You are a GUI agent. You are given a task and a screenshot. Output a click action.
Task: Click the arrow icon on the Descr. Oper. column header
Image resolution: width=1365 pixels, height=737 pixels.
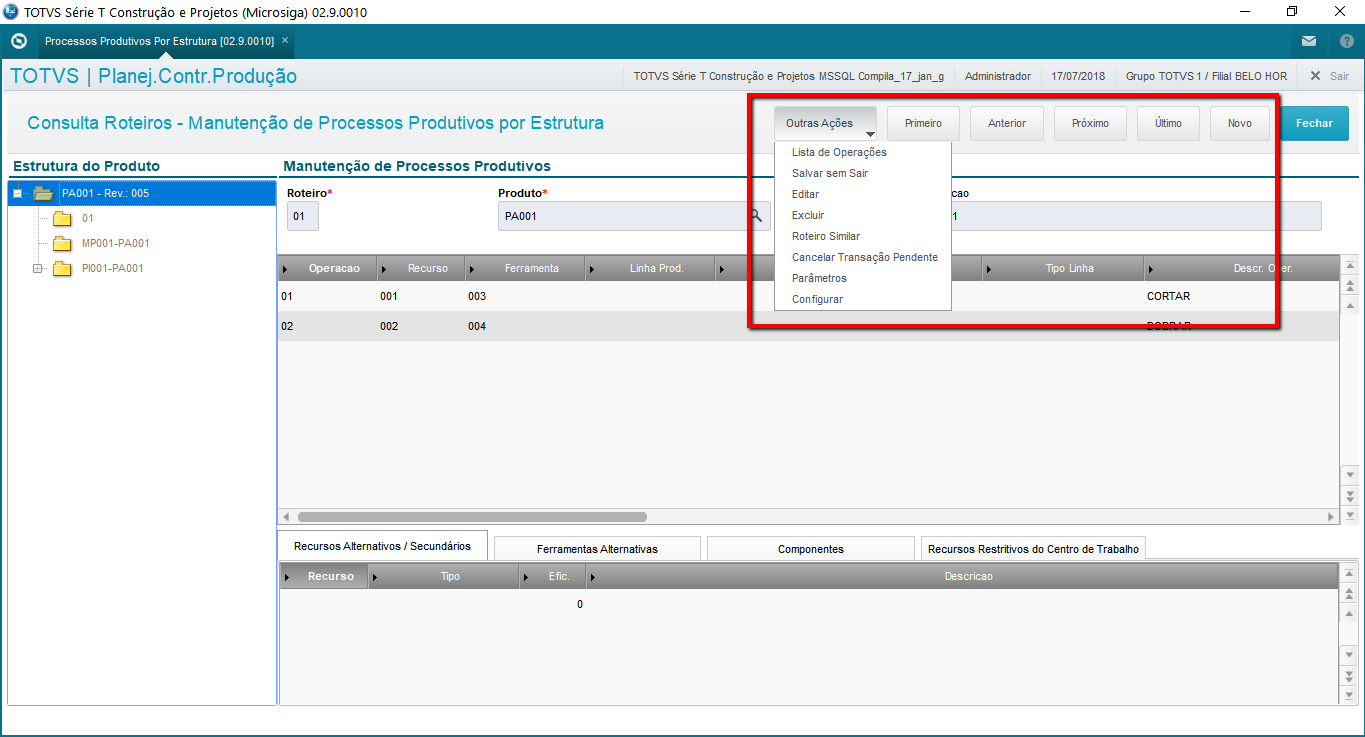click(1151, 269)
